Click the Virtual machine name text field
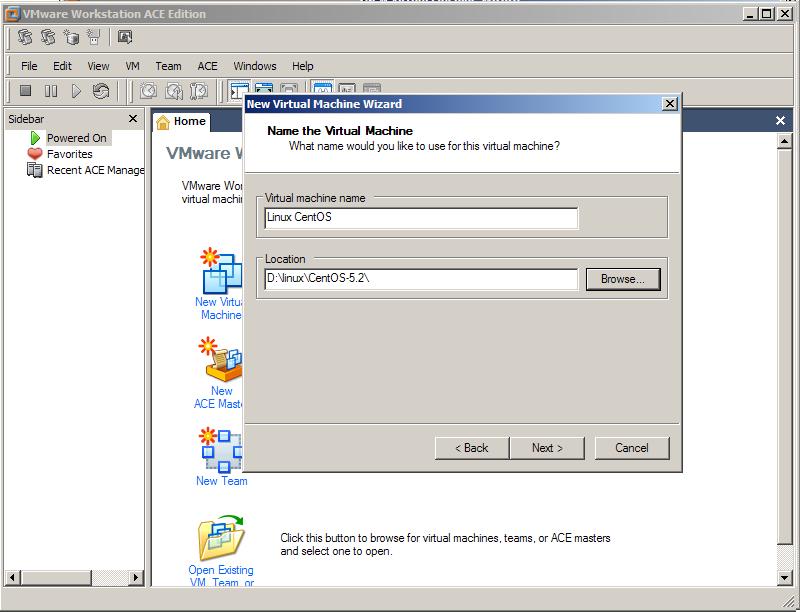Image resolution: width=800 pixels, height=612 pixels. 420,218
